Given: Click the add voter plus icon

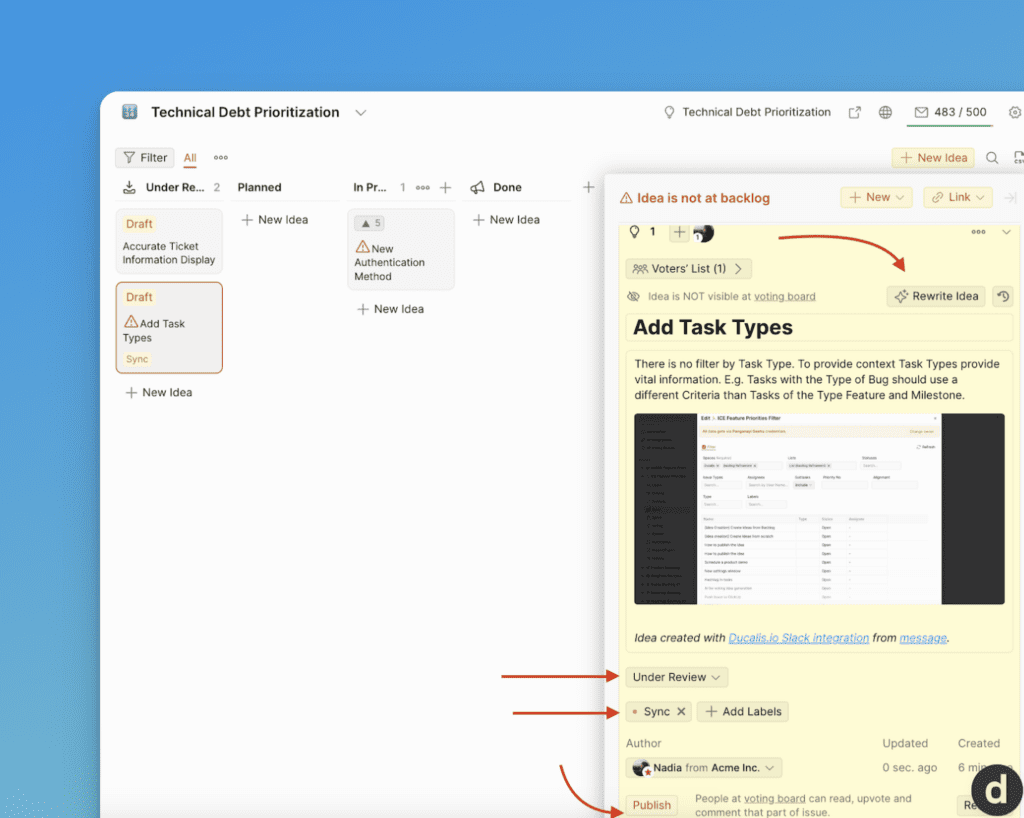Looking at the screenshot, I should pos(679,232).
